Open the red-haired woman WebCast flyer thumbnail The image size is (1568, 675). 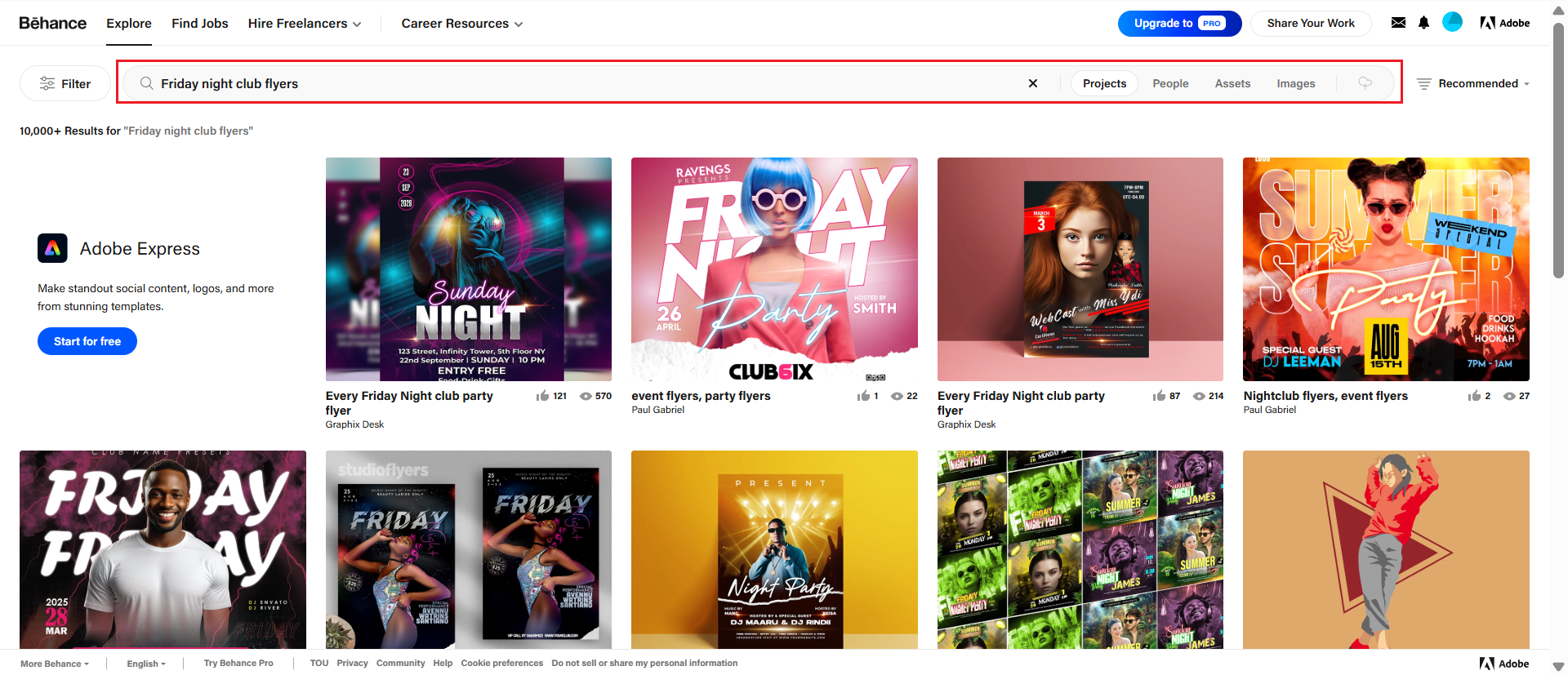click(1080, 269)
